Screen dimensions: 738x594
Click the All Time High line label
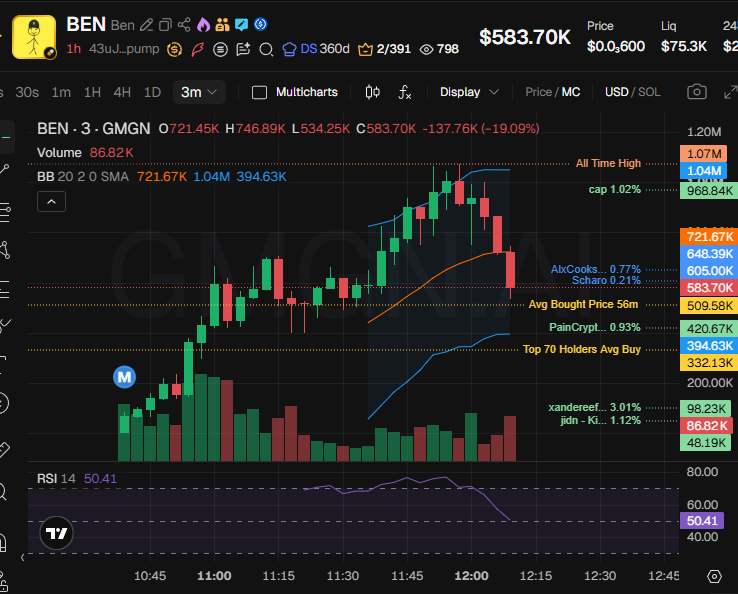point(608,163)
